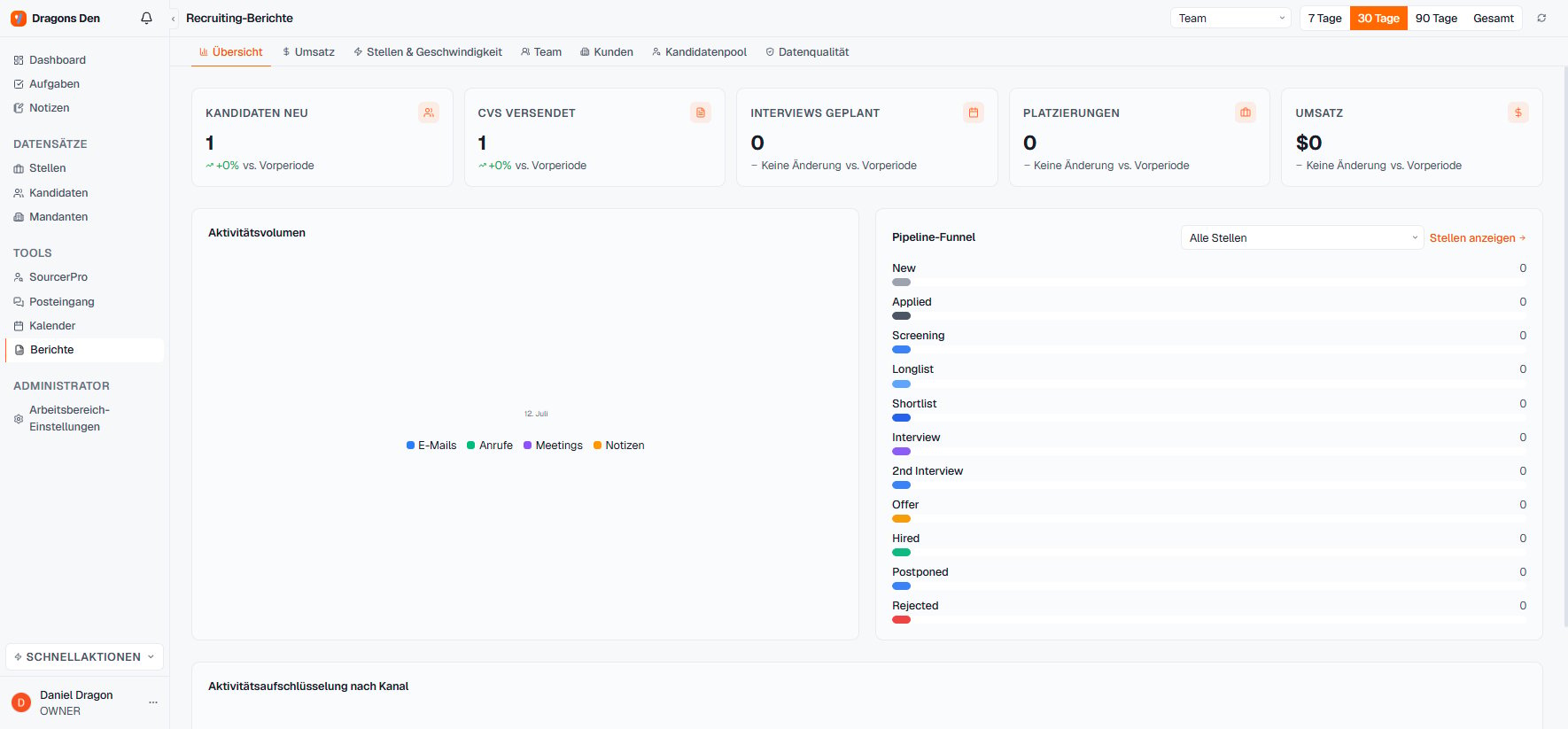
Task: Open the Kunden tab
Action: (x=607, y=52)
